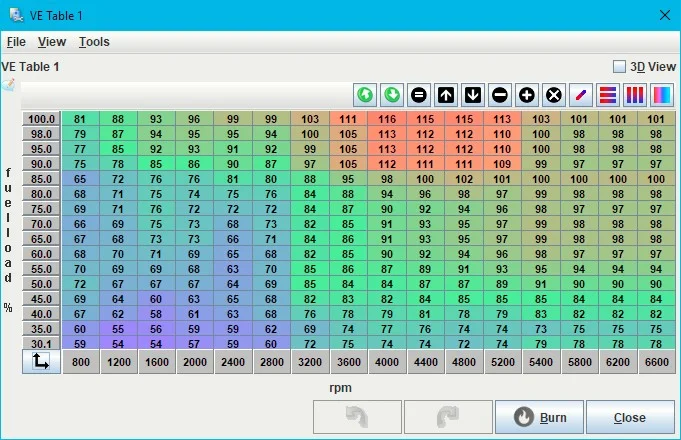
Task: Select cell 89 at 4400 rpm, 55.0 load
Action: pyautogui.click(x=425, y=269)
